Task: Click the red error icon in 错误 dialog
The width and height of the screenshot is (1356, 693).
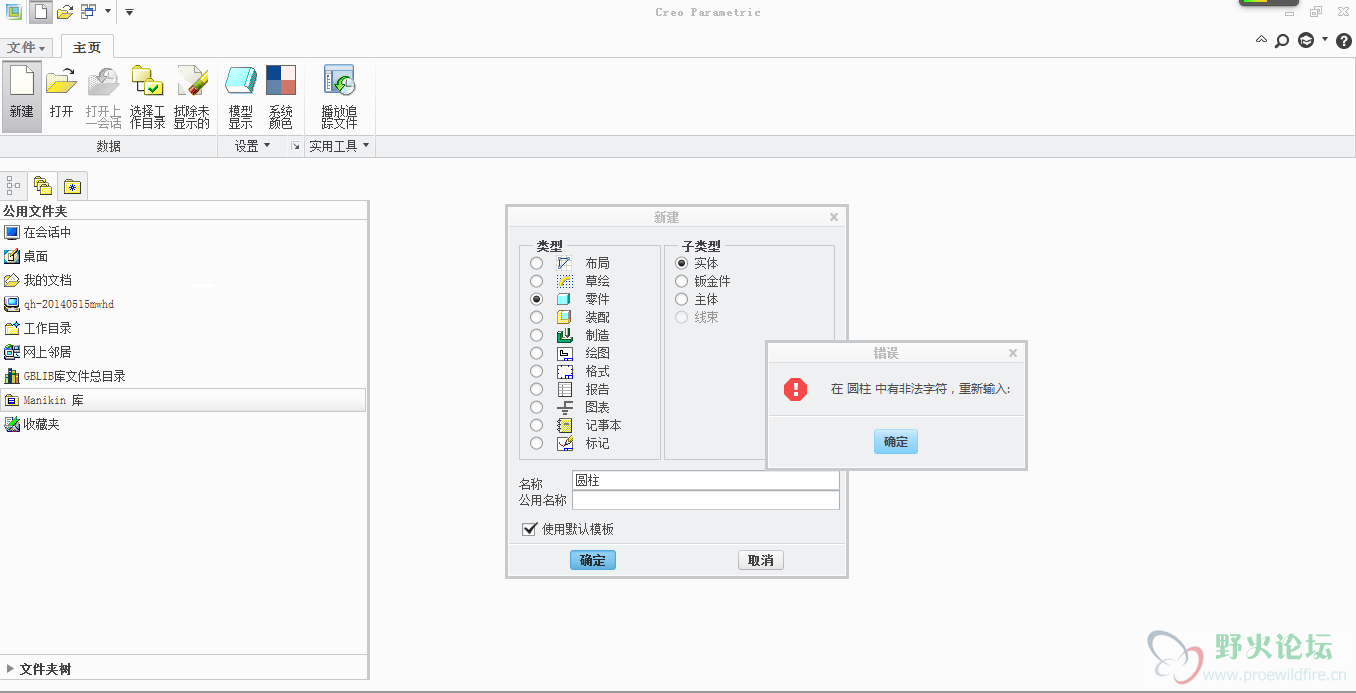Action: (x=796, y=389)
